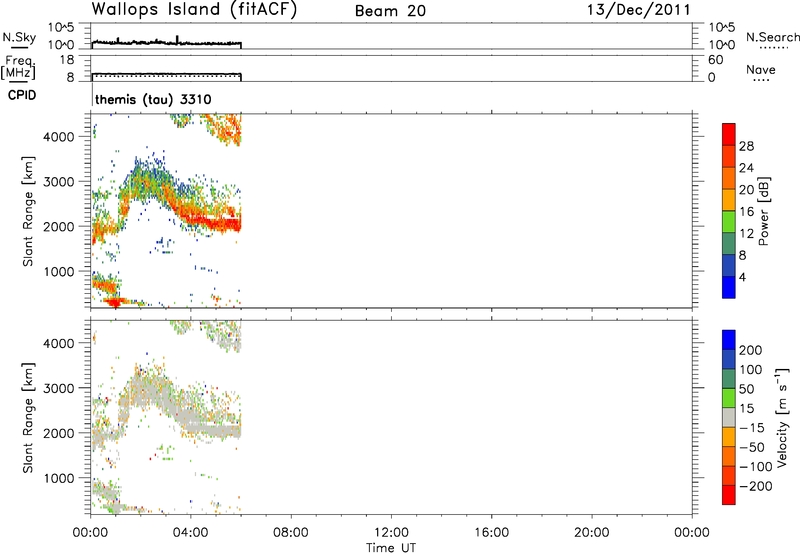Screen dimensions: 800x554
Task: Click the '04:00' time tick label
Action: tap(191, 533)
